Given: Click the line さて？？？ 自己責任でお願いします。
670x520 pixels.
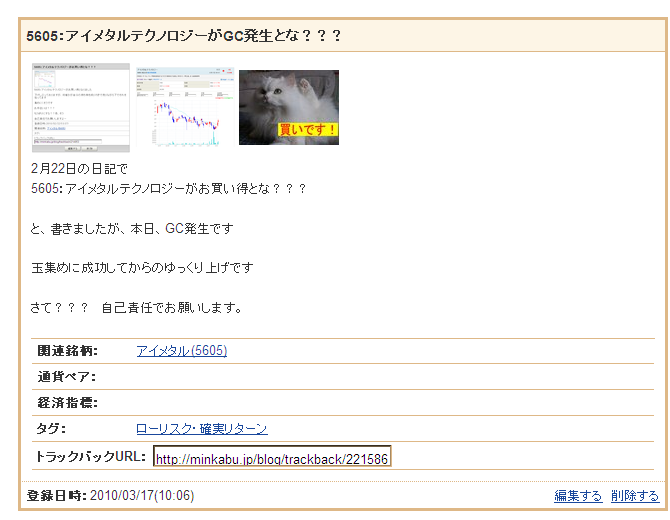Looking at the screenshot, I should point(136,308).
